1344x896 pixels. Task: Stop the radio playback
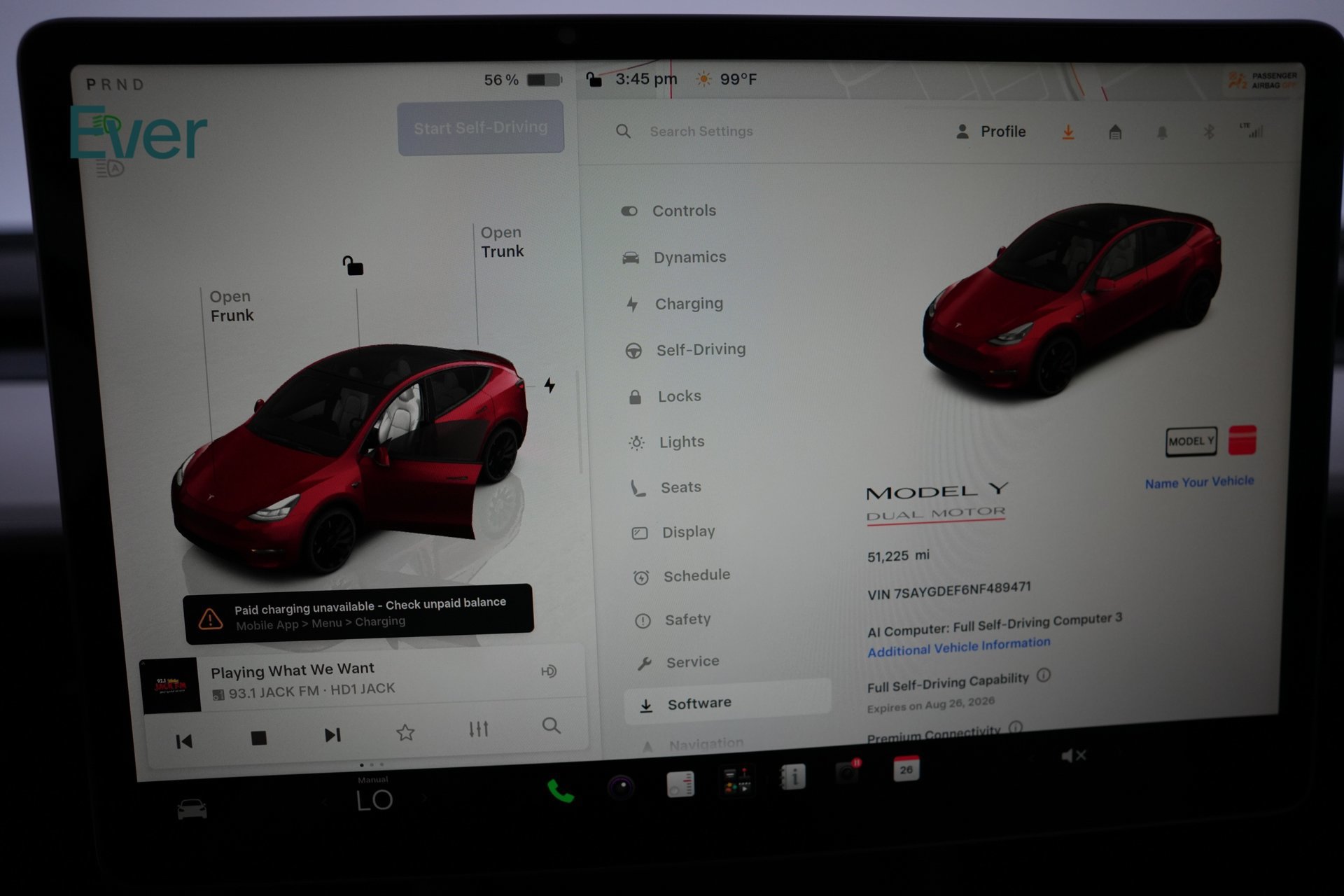point(259,738)
